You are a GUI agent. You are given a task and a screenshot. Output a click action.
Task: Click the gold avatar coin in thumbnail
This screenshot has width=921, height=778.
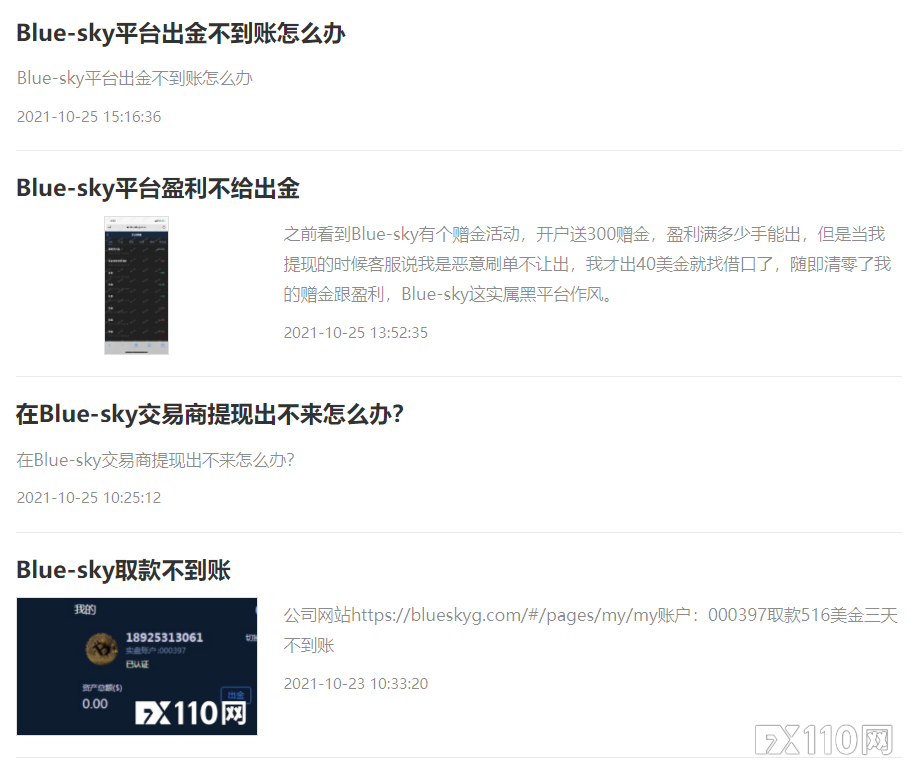(102, 649)
